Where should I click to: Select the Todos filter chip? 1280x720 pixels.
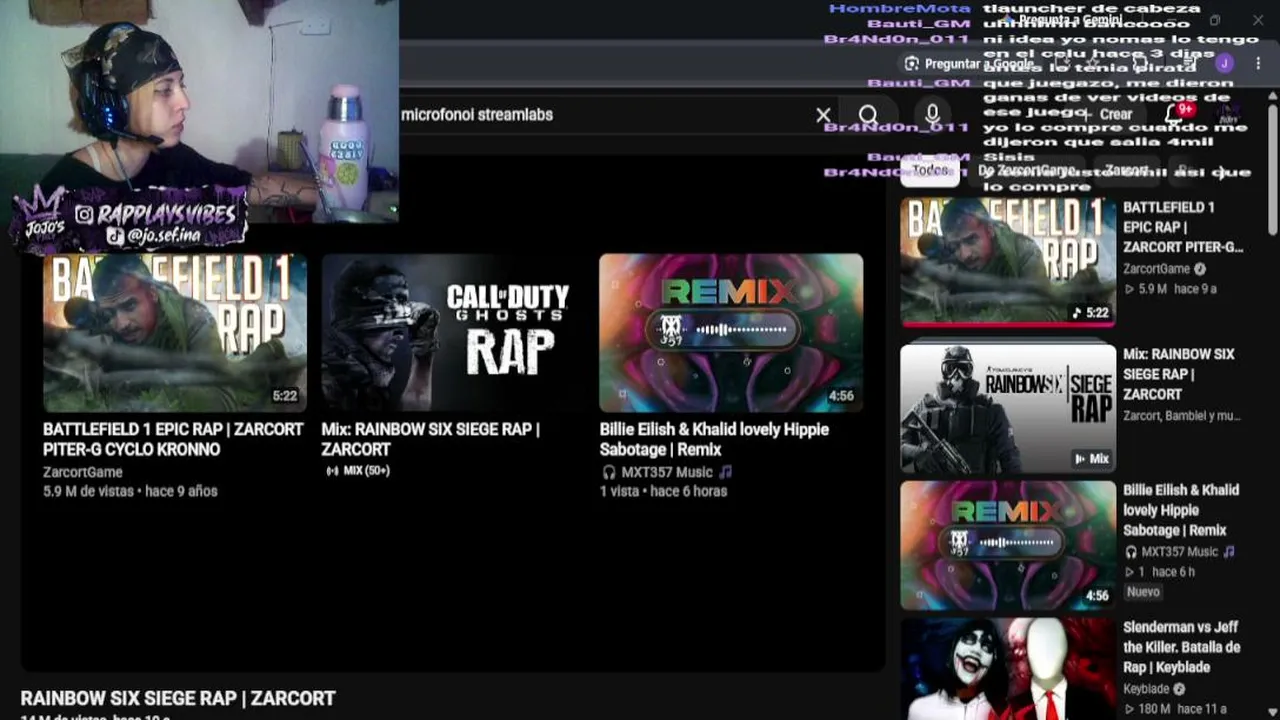click(x=930, y=171)
